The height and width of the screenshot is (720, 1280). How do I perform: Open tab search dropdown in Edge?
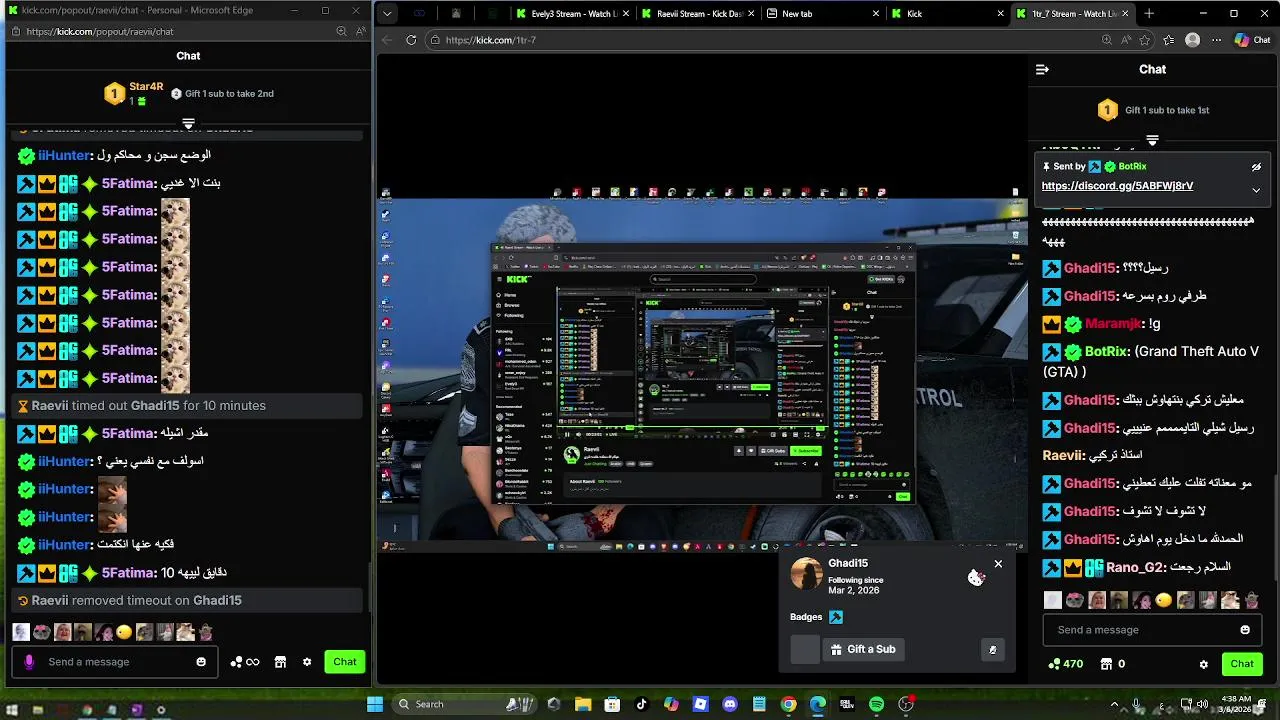tap(387, 14)
